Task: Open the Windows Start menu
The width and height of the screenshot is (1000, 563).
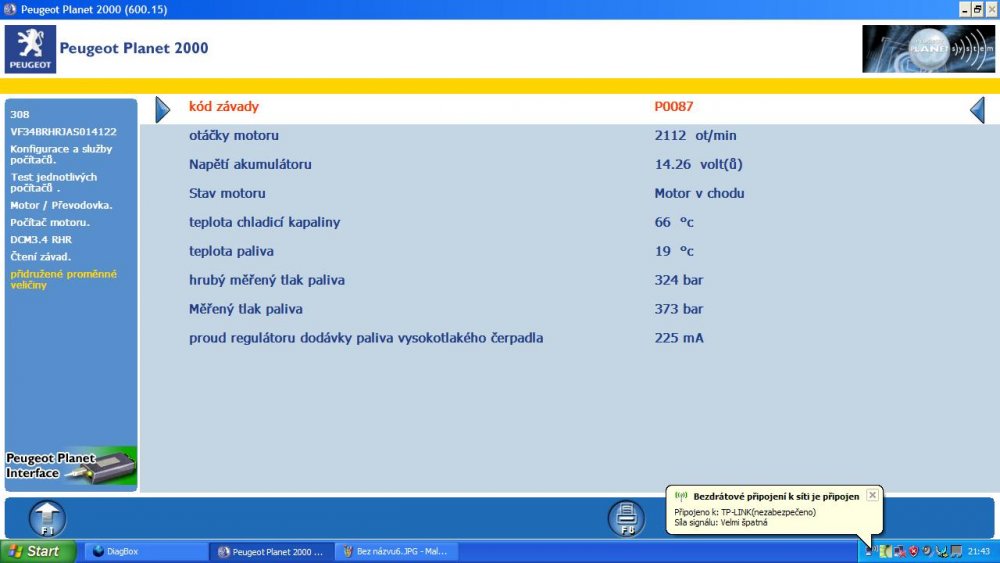Action: [x=38, y=551]
